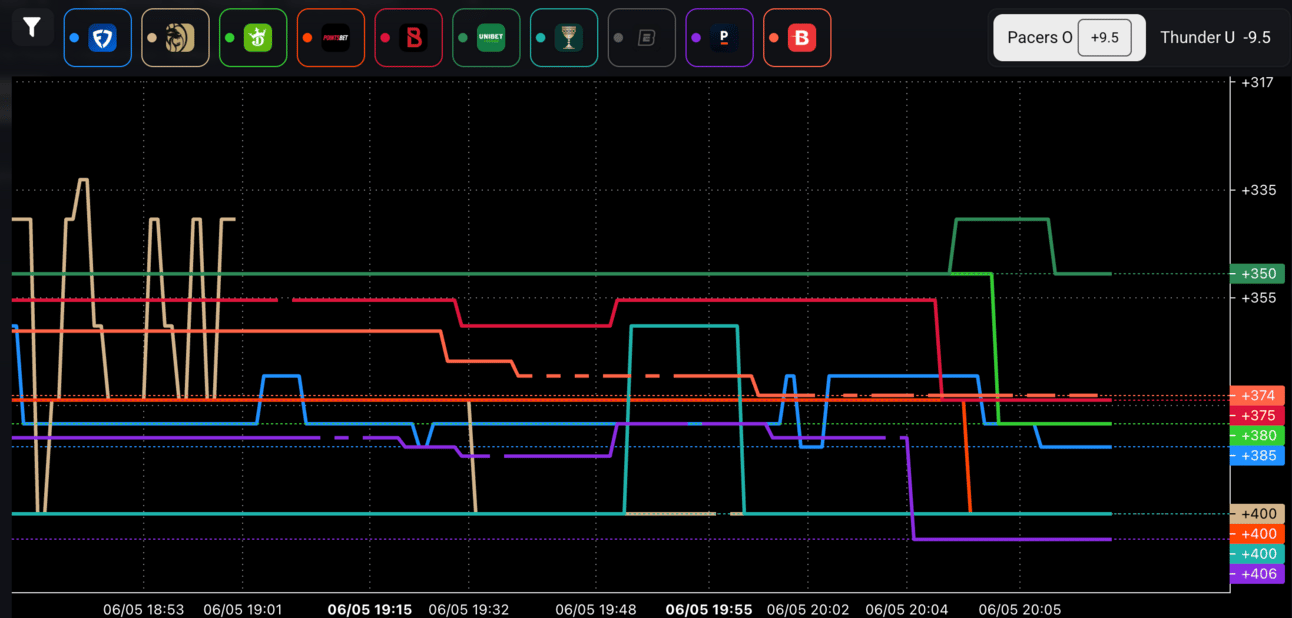
Task: Toggle the teal goblet Caesars sportsbook
Action: tap(564, 38)
